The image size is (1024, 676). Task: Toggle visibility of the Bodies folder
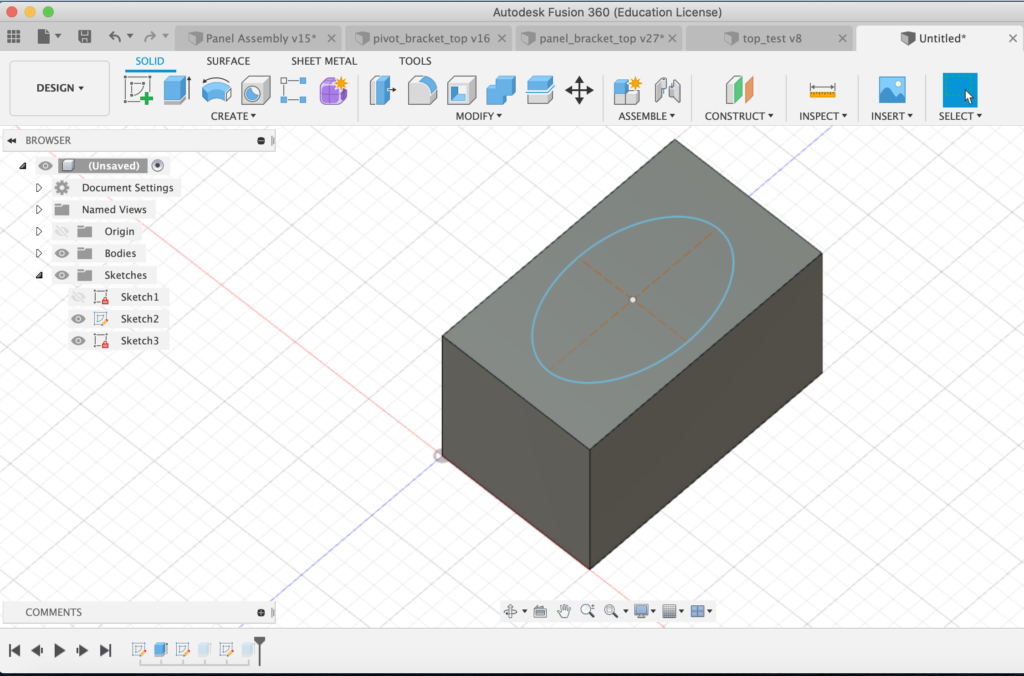pyautogui.click(x=62, y=253)
